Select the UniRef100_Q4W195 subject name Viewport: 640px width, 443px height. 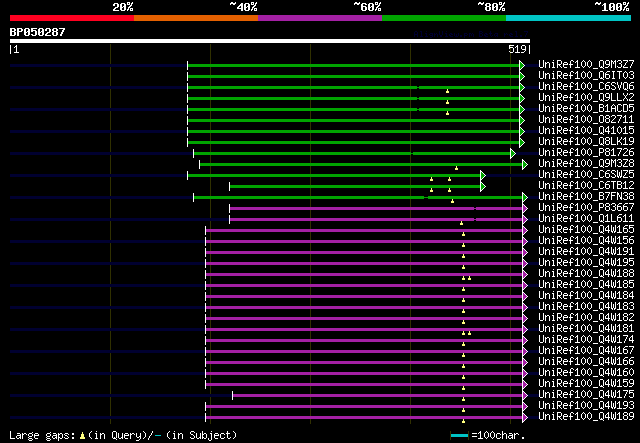coord(586,263)
